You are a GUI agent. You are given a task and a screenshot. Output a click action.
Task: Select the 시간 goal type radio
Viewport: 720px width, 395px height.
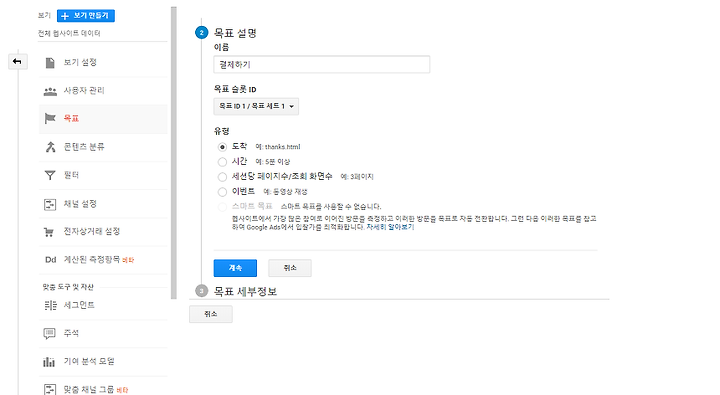[x=222, y=162]
